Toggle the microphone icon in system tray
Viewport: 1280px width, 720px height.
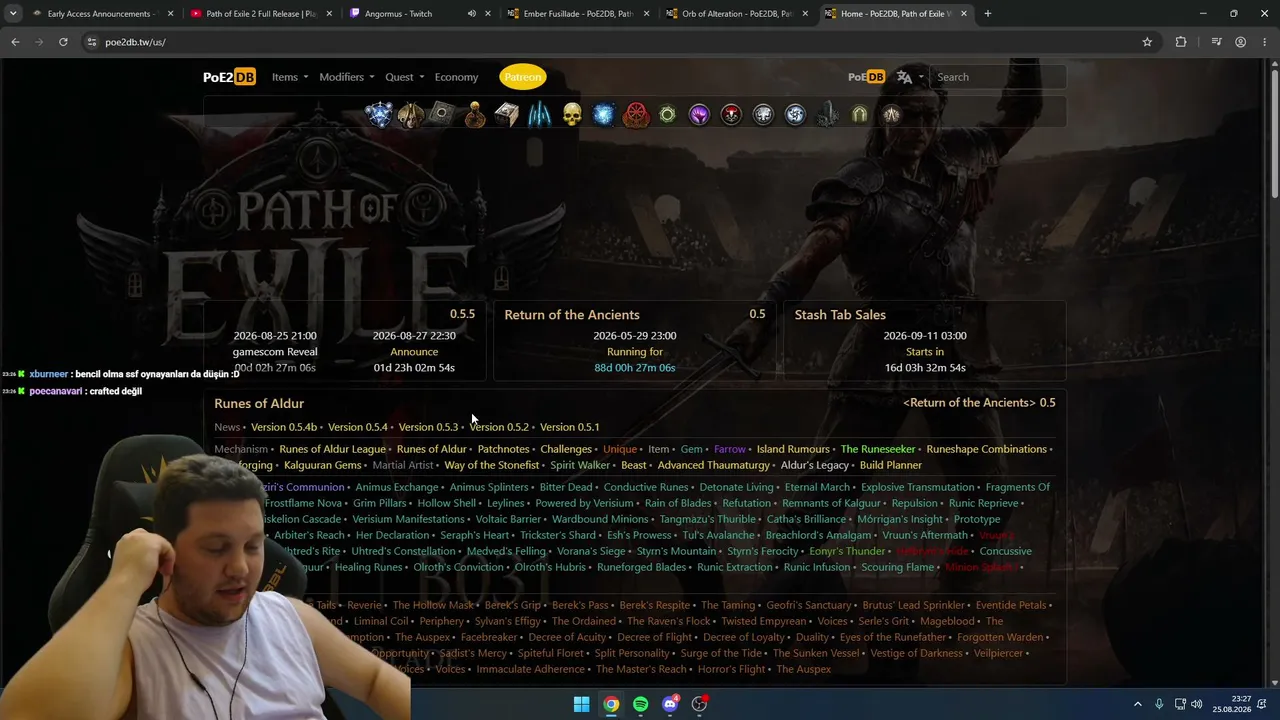click(x=1159, y=704)
